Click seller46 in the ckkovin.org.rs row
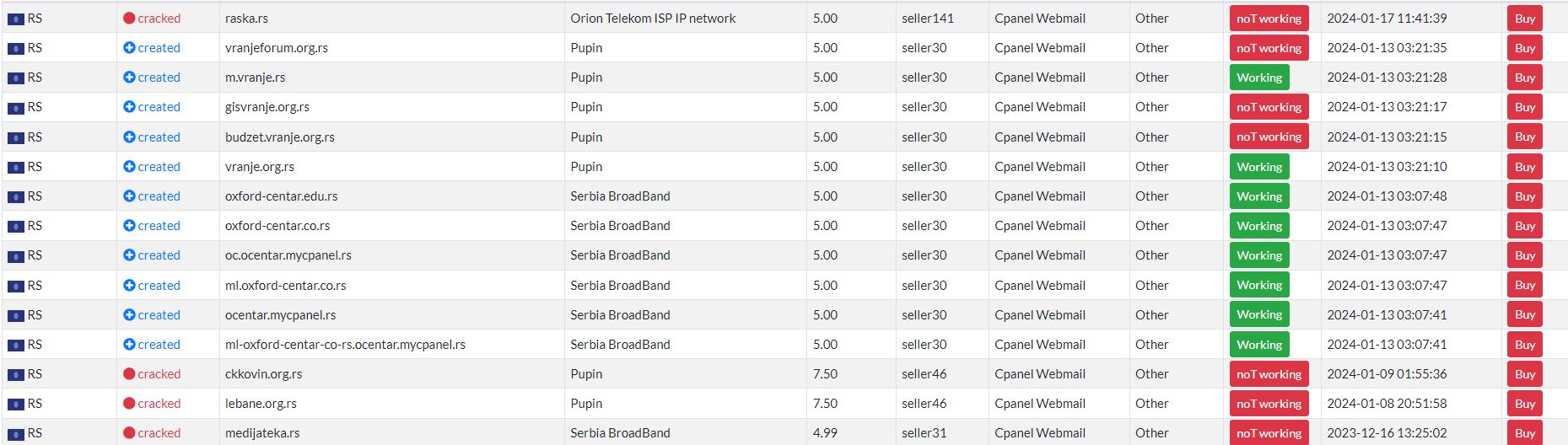 [924, 374]
